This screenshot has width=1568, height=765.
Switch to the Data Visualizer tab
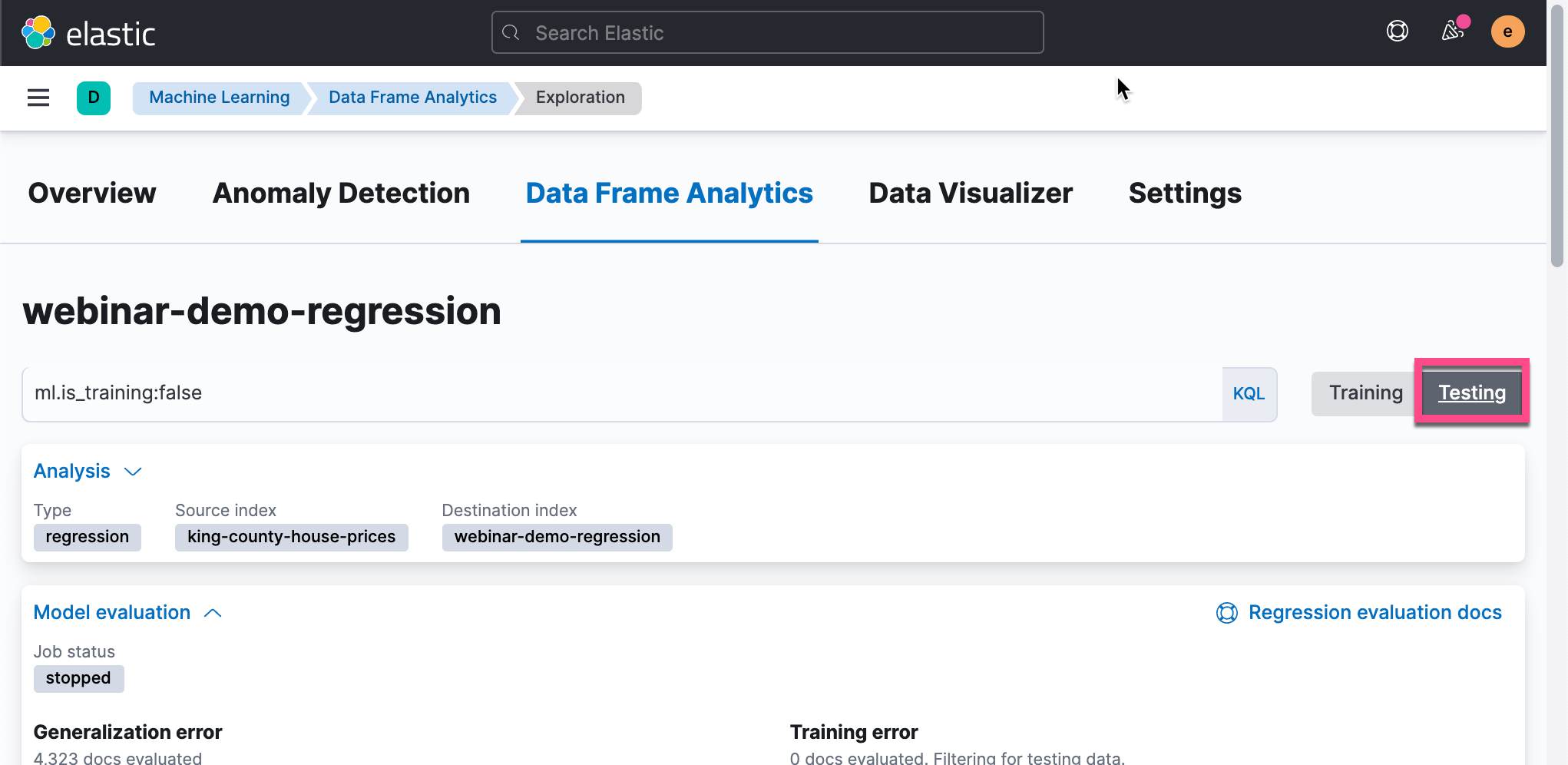click(970, 194)
